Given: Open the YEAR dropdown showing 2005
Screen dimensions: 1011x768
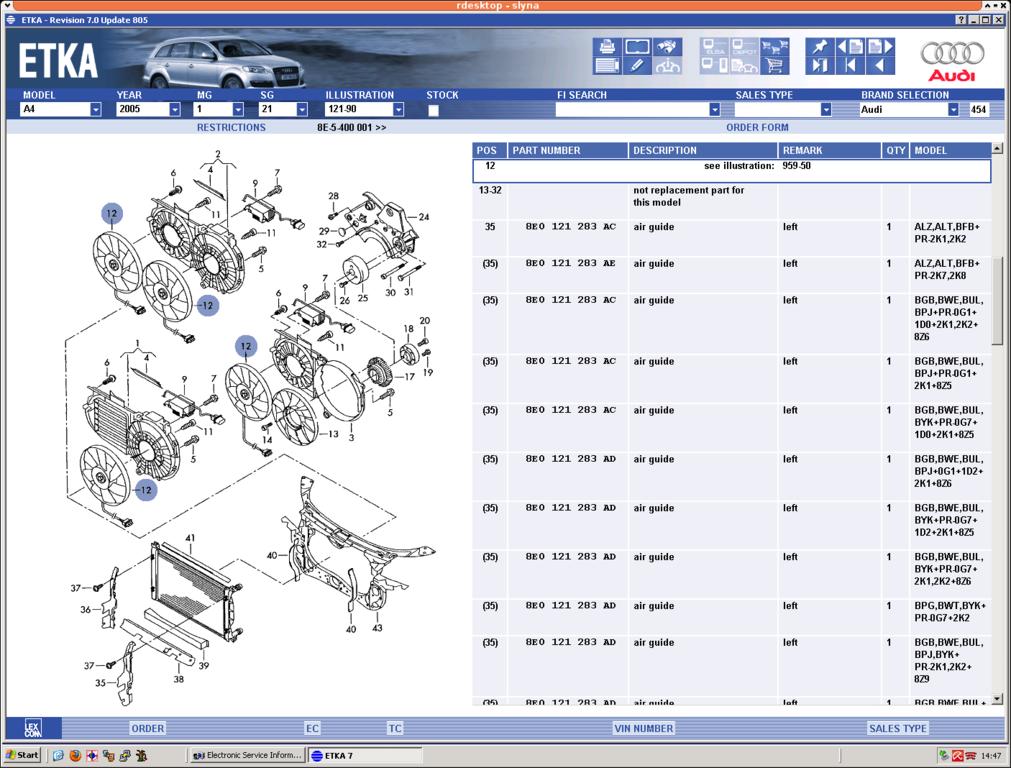Looking at the screenshot, I should (x=174, y=110).
